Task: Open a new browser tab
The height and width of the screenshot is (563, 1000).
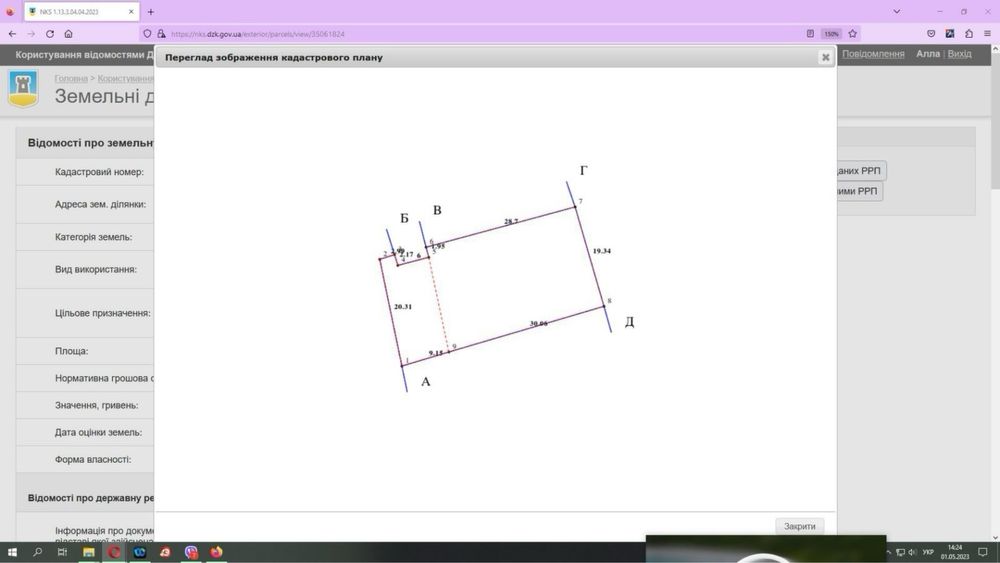Action: point(151,11)
